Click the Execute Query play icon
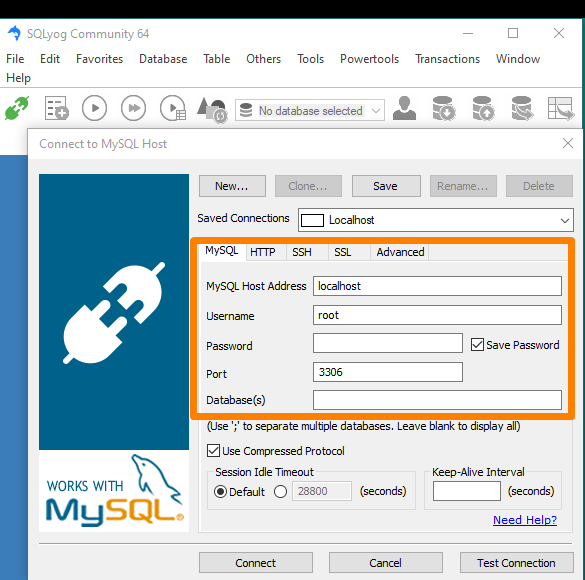The width and height of the screenshot is (585, 580). pyautogui.click(x=94, y=109)
